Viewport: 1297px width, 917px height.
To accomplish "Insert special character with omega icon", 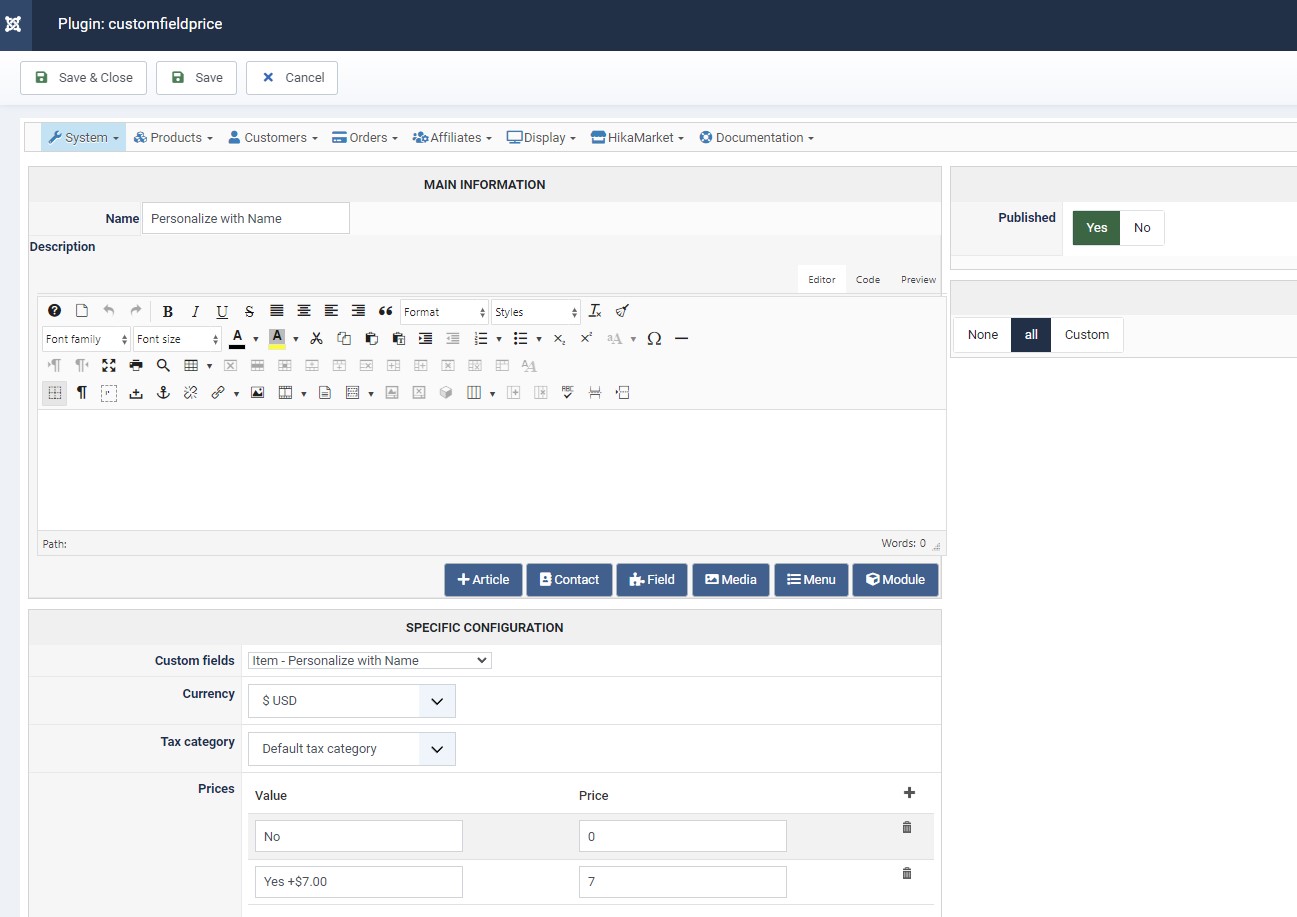I will [654, 338].
